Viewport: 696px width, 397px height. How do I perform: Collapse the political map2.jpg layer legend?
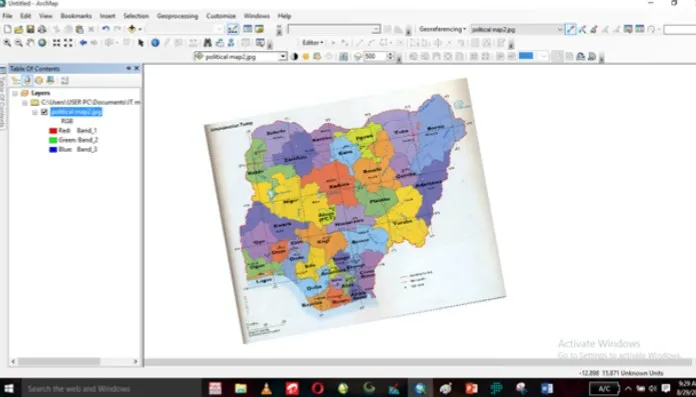click(x=34, y=112)
